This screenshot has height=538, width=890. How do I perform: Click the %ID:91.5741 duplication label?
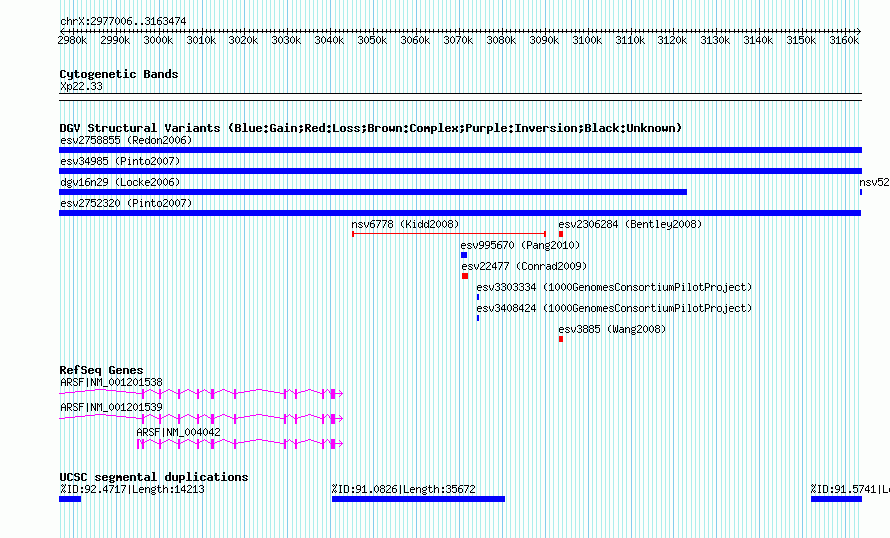[x=850, y=489]
